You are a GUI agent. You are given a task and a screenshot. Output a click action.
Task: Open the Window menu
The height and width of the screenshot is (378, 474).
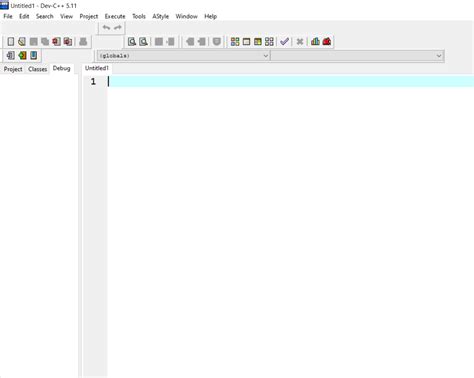click(186, 16)
